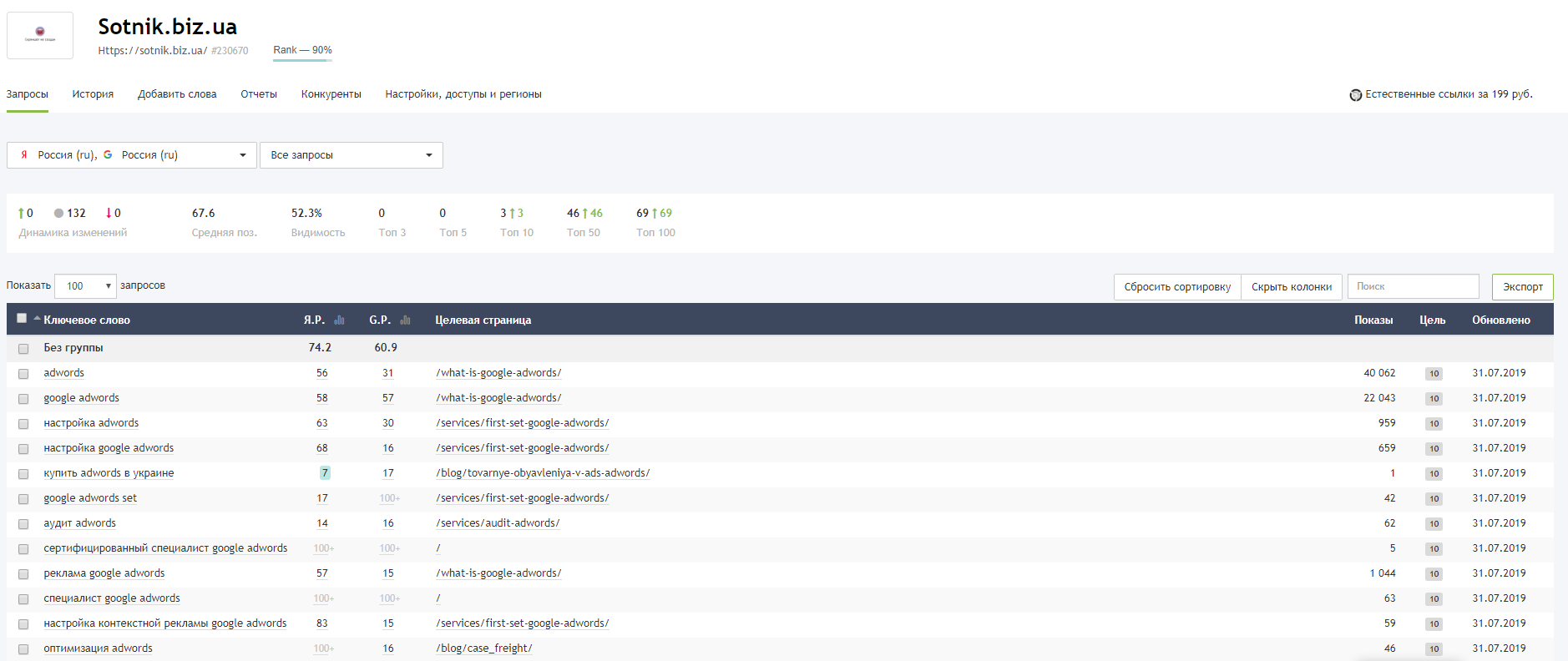
Task: Open the Sotnik.biz.ua site logo thumbnail
Action: pos(40,35)
